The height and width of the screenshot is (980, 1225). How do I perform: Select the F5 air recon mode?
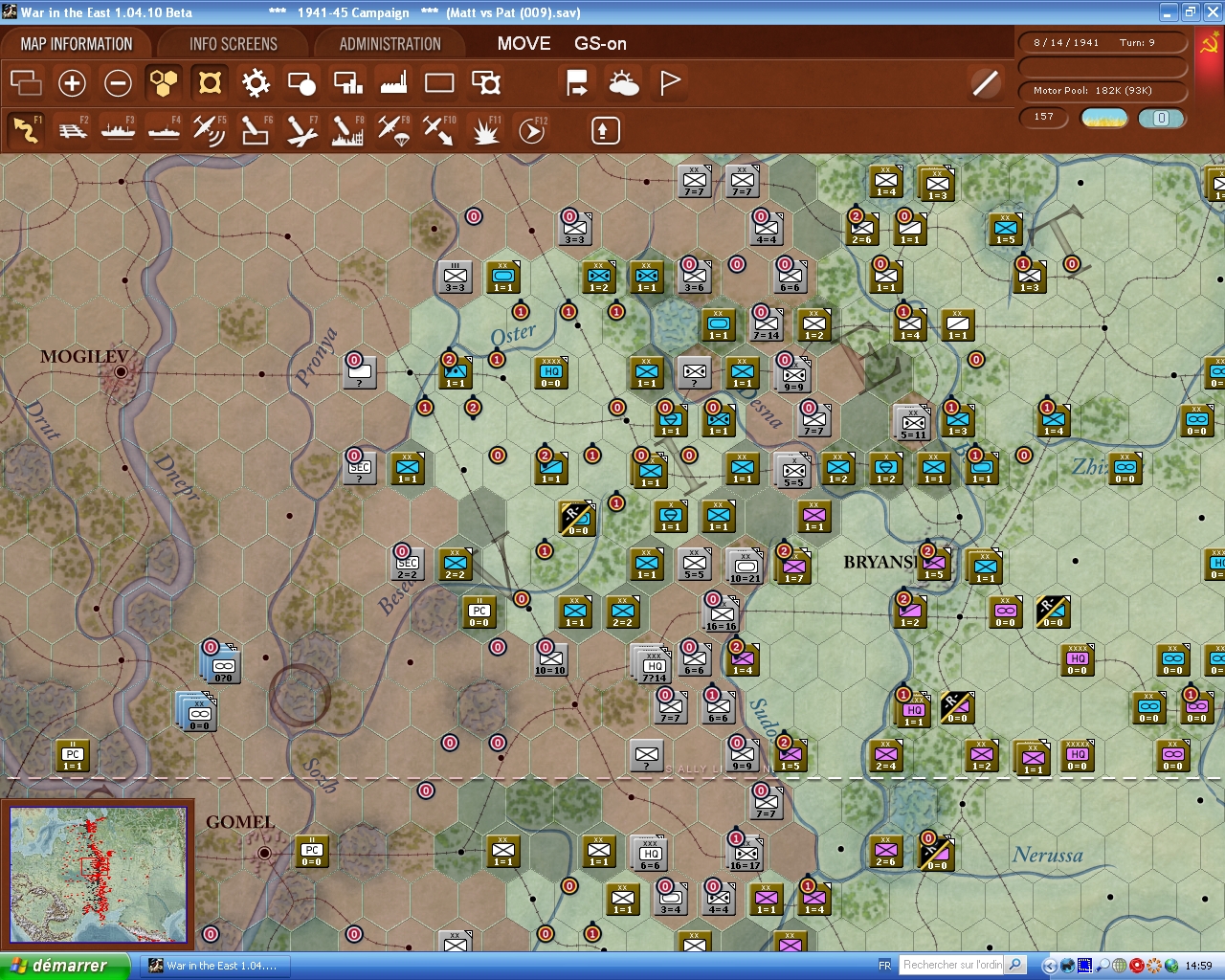coord(210,130)
